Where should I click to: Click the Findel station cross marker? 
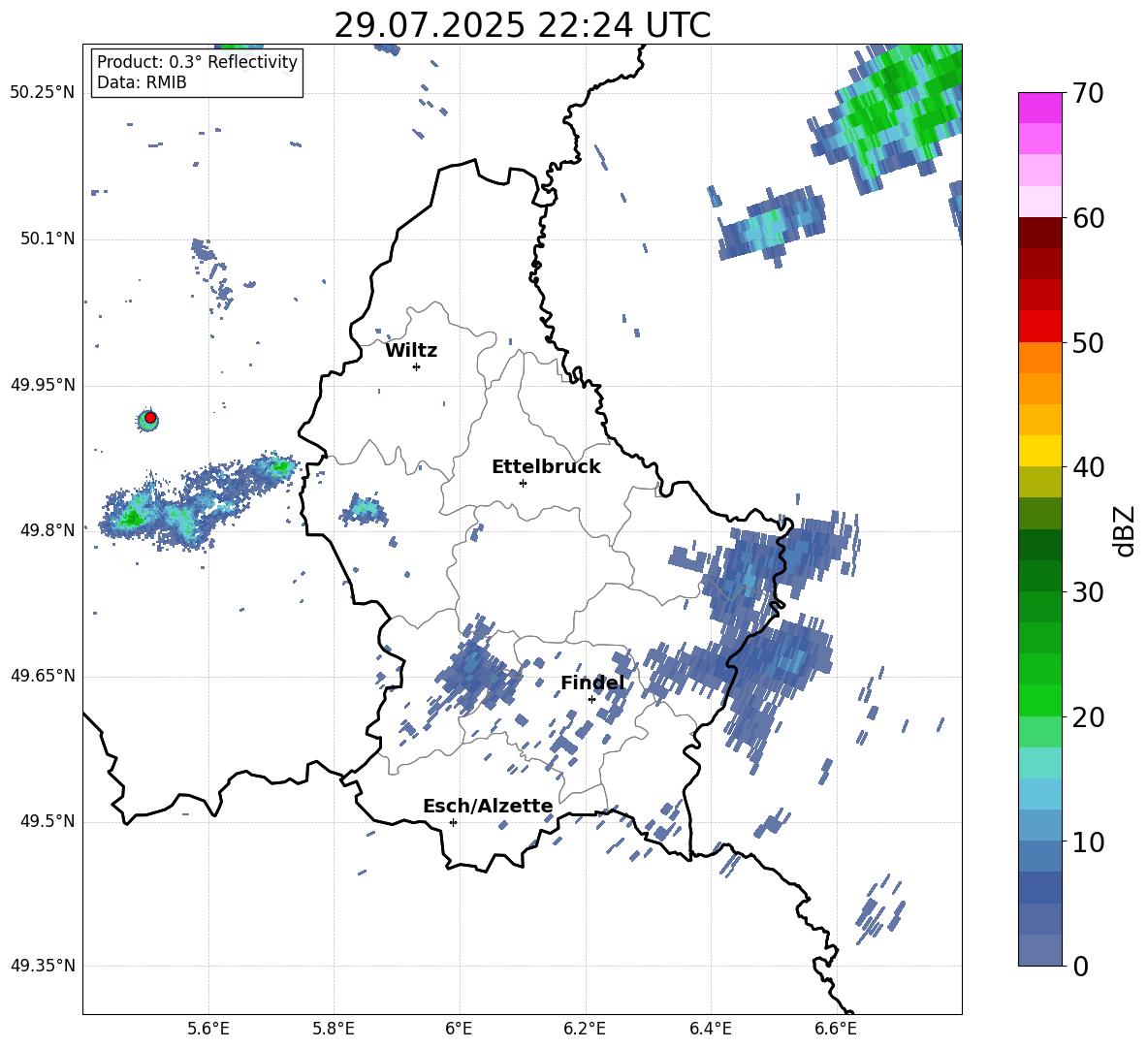click(x=591, y=699)
